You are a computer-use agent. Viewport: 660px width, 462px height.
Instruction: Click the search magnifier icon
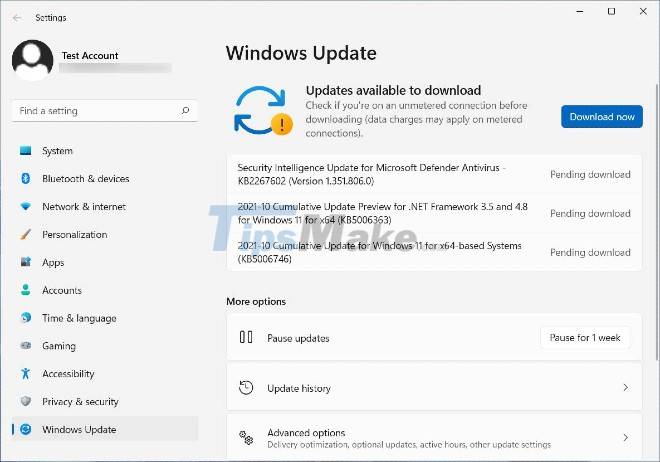[185, 111]
